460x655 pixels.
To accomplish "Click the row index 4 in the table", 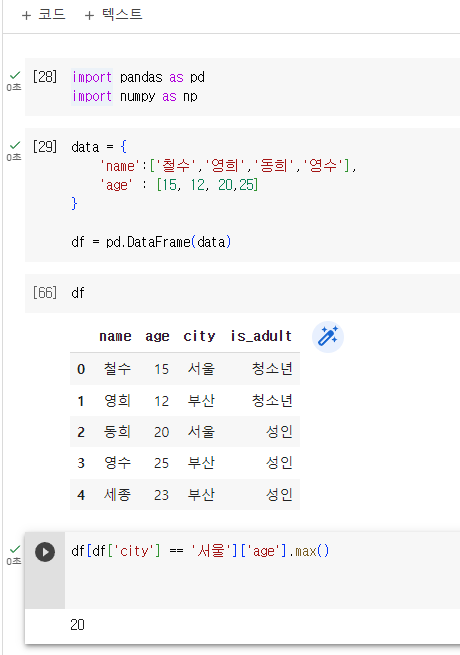I will (81, 495).
